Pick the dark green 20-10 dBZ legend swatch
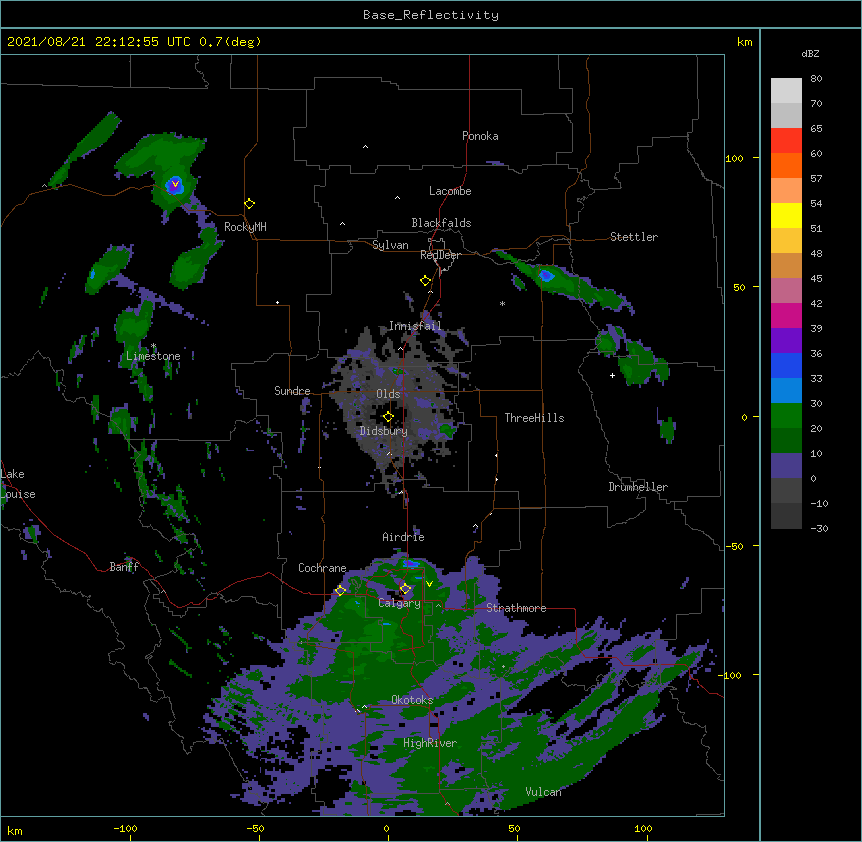The width and height of the screenshot is (862, 842). coord(786,441)
